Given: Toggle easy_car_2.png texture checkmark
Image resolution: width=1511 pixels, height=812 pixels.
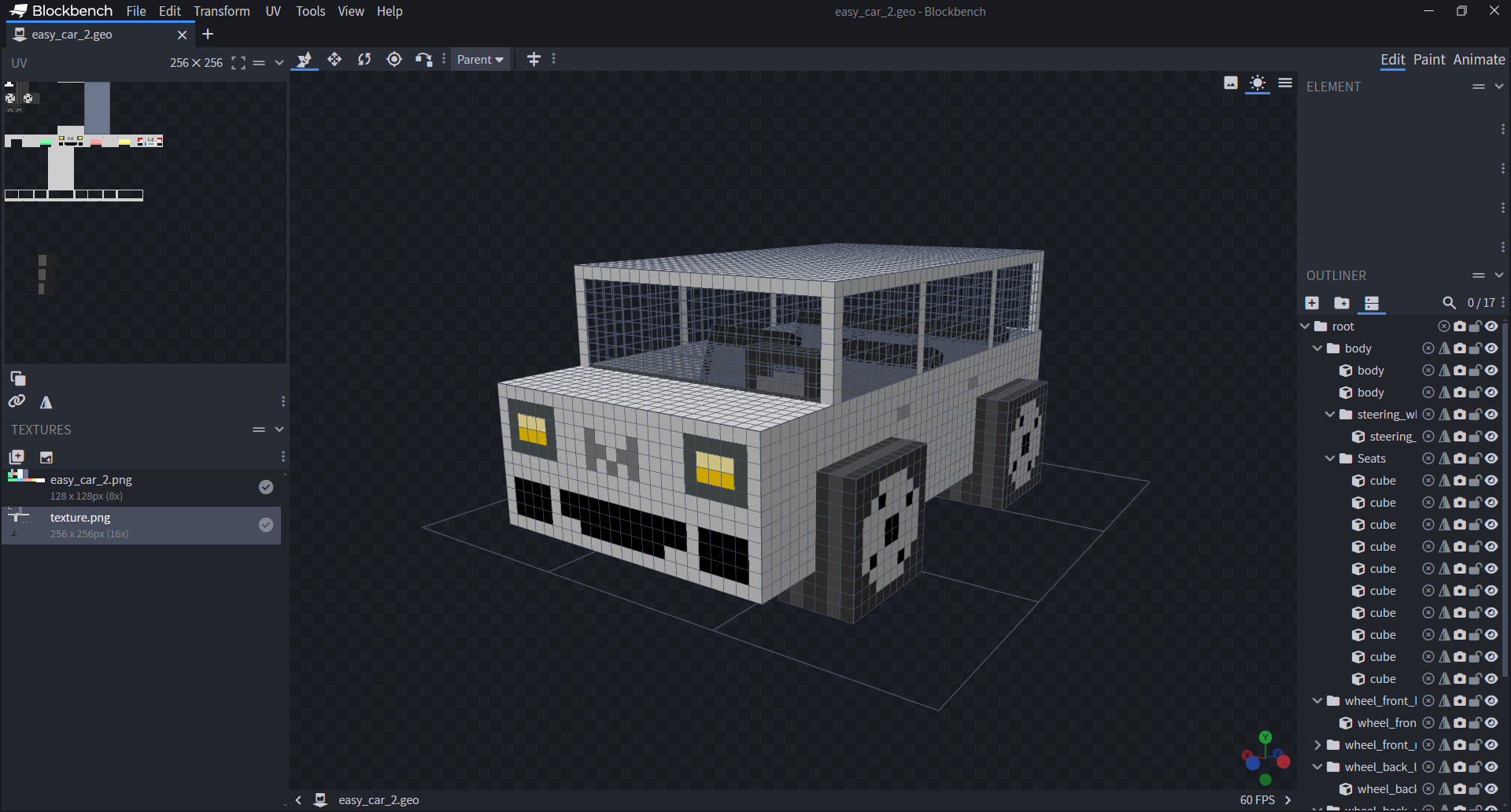Looking at the screenshot, I should click(x=266, y=487).
